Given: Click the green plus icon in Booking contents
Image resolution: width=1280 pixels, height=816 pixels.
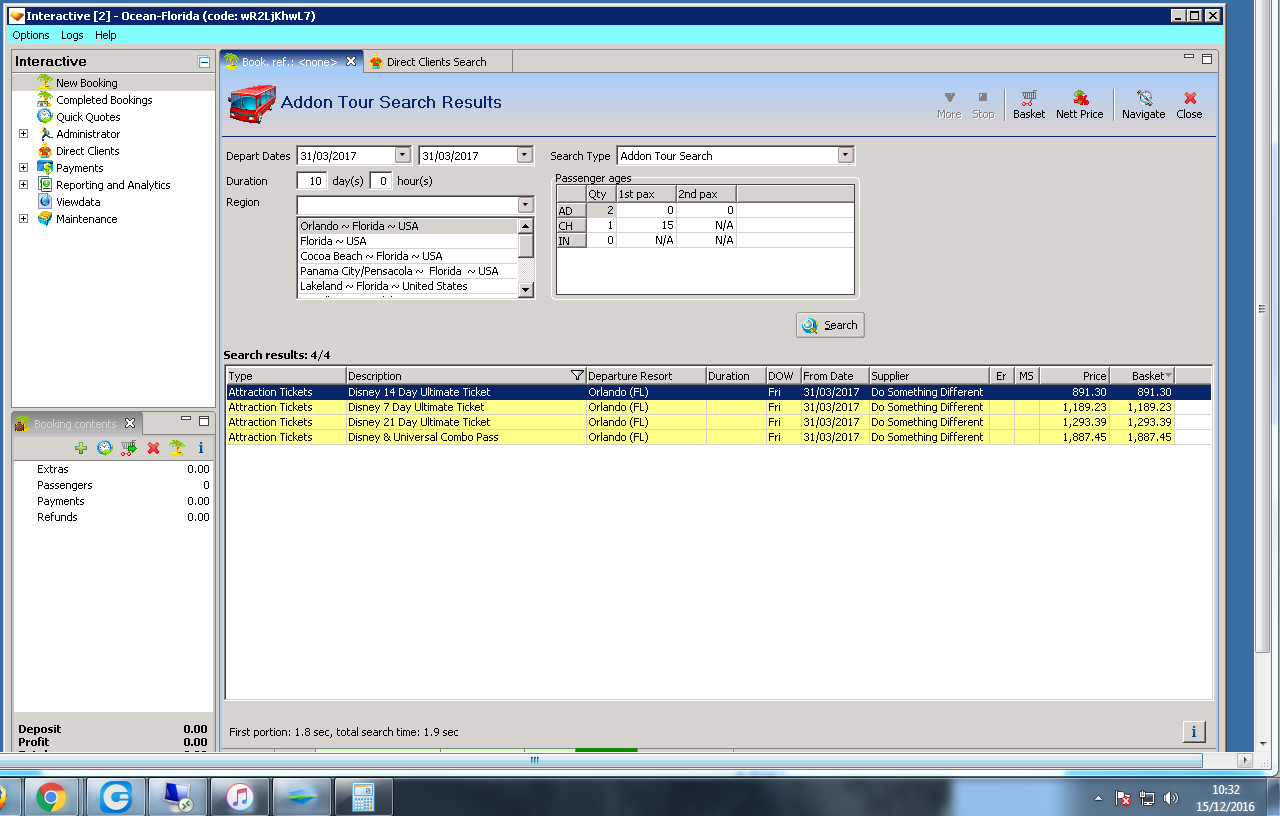Looking at the screenshot, I should coord(81,448).
